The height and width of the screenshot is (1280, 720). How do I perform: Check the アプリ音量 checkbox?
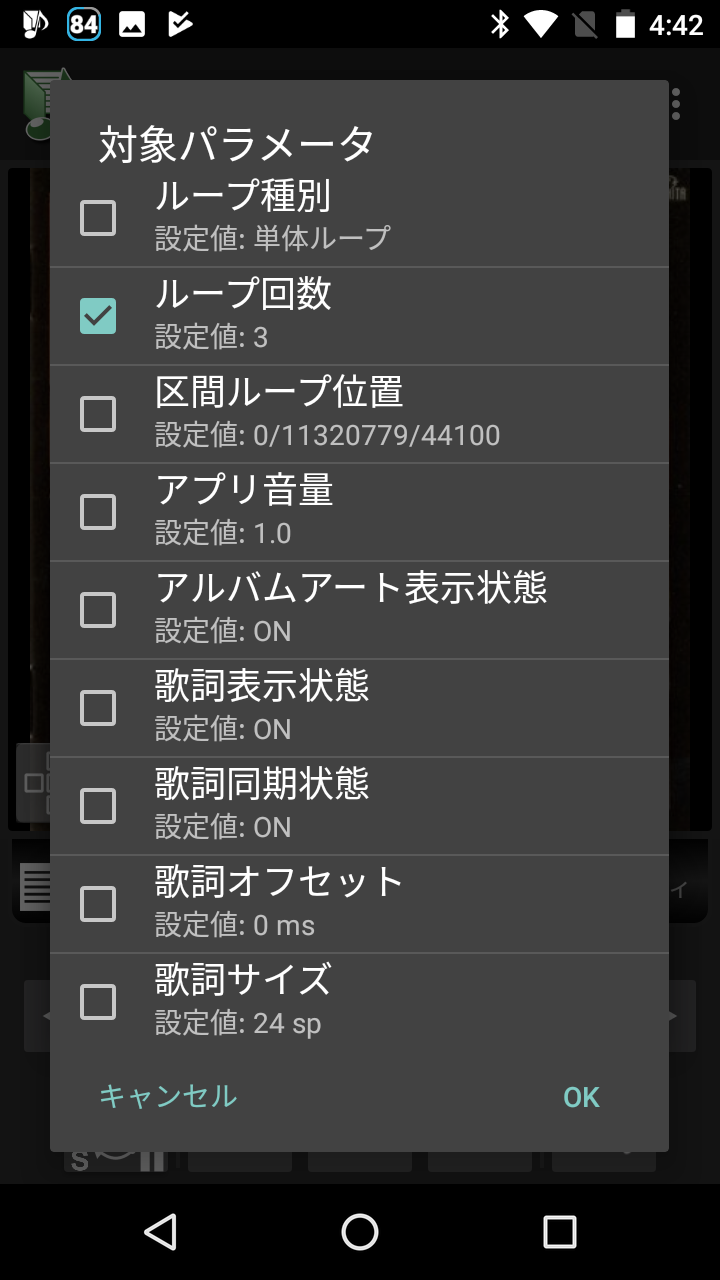[x=97, y=511]
